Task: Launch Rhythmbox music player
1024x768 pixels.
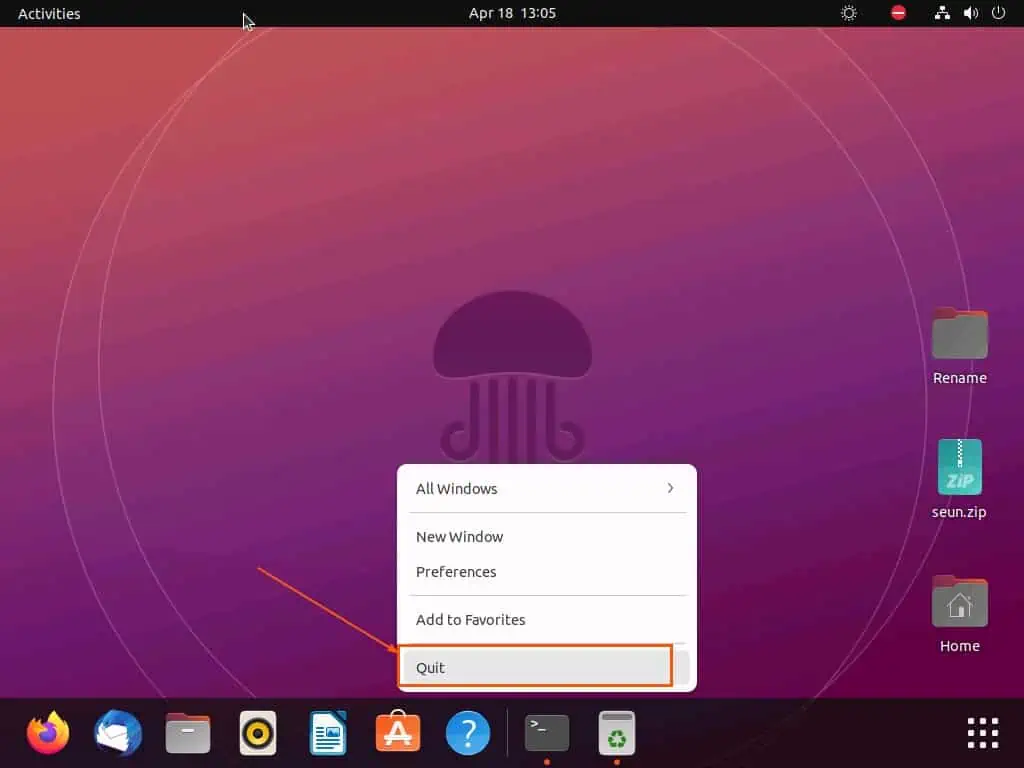Action: point(258,733)
